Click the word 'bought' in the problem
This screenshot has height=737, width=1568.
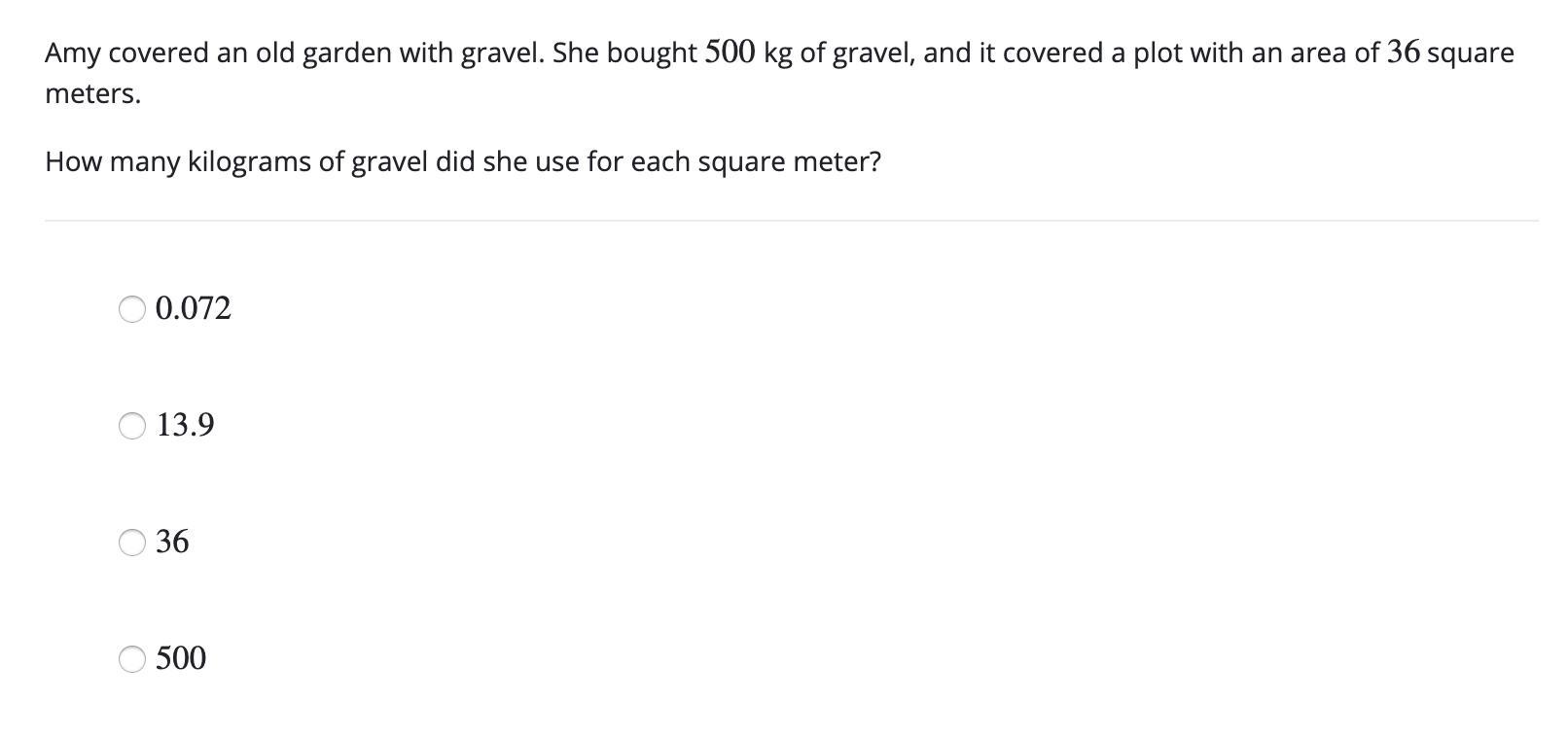[x=652, y=53]
